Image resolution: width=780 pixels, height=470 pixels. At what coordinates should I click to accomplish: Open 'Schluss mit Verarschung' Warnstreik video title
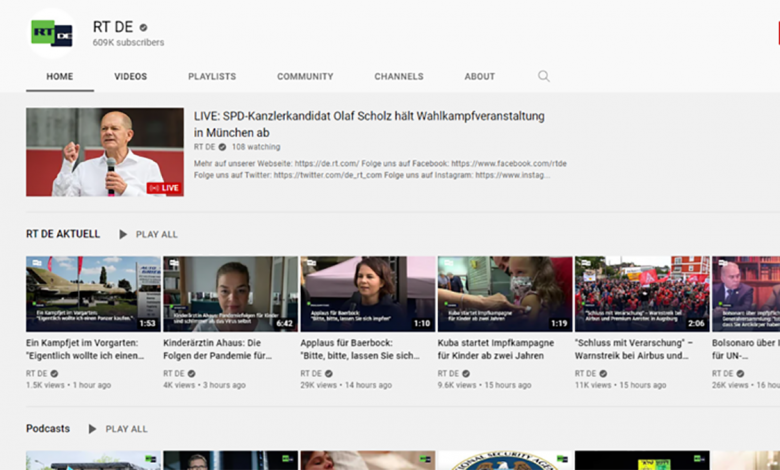[x=633, y=349]
